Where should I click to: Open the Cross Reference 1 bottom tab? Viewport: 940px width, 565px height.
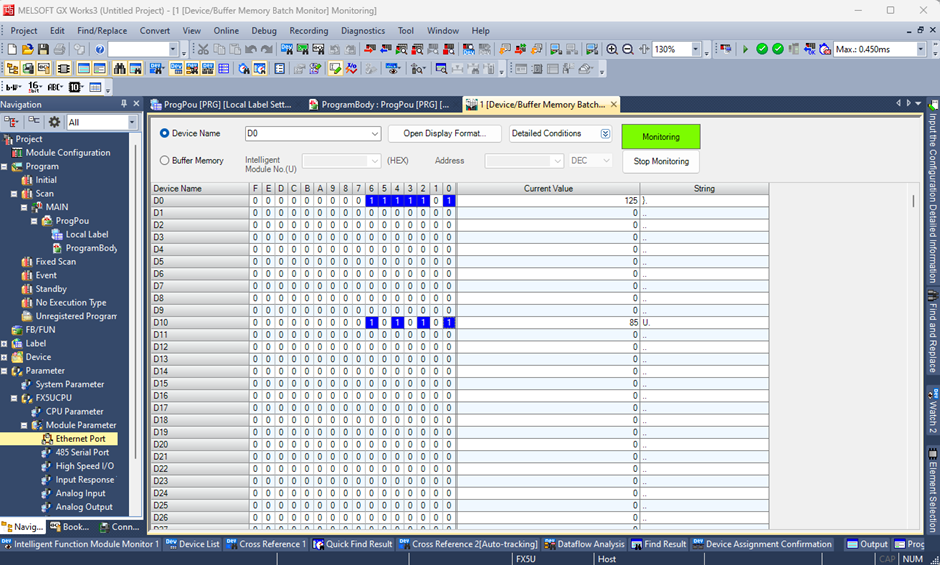point(266,544)
